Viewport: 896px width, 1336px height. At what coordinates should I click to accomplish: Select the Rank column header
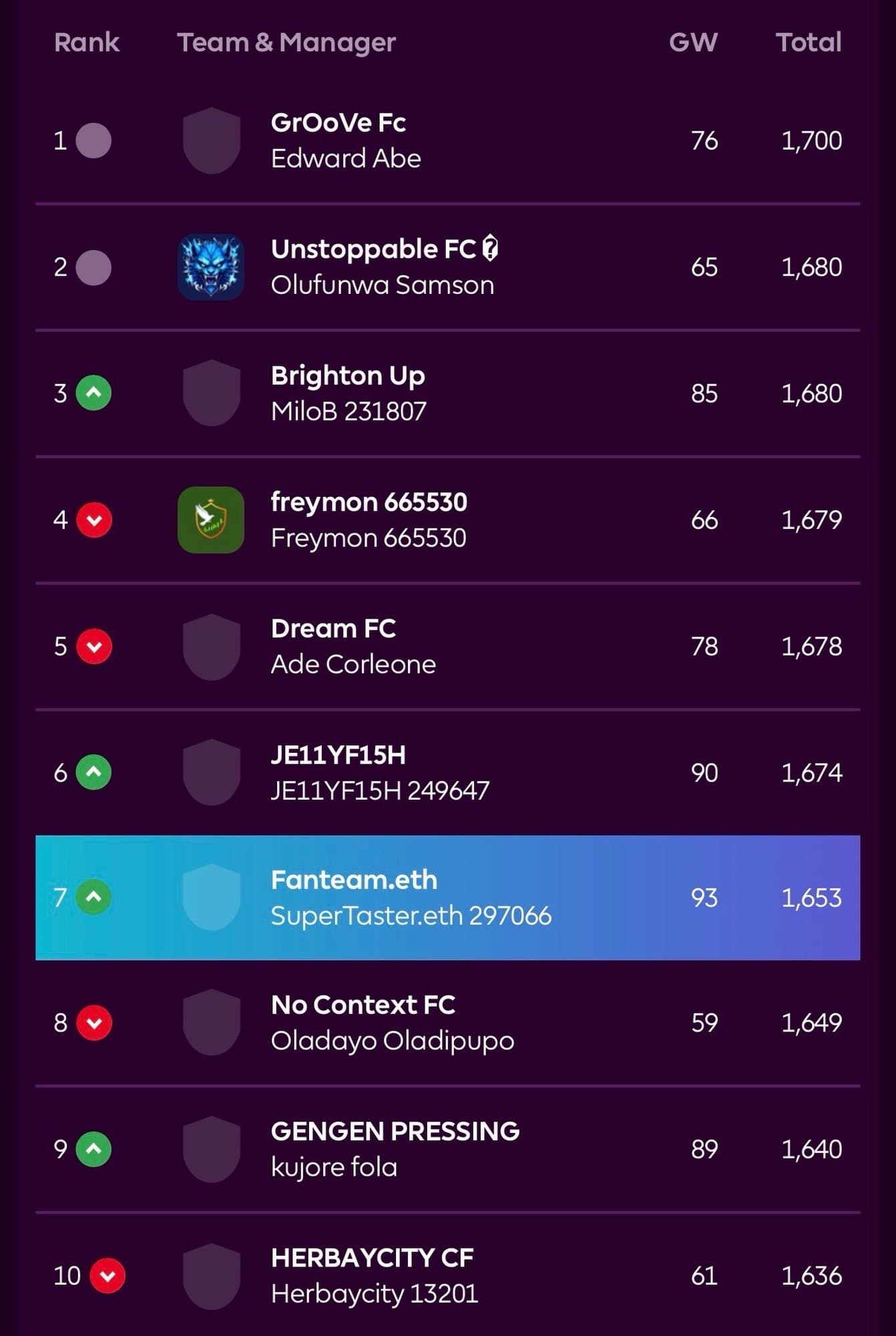(86, 42)
